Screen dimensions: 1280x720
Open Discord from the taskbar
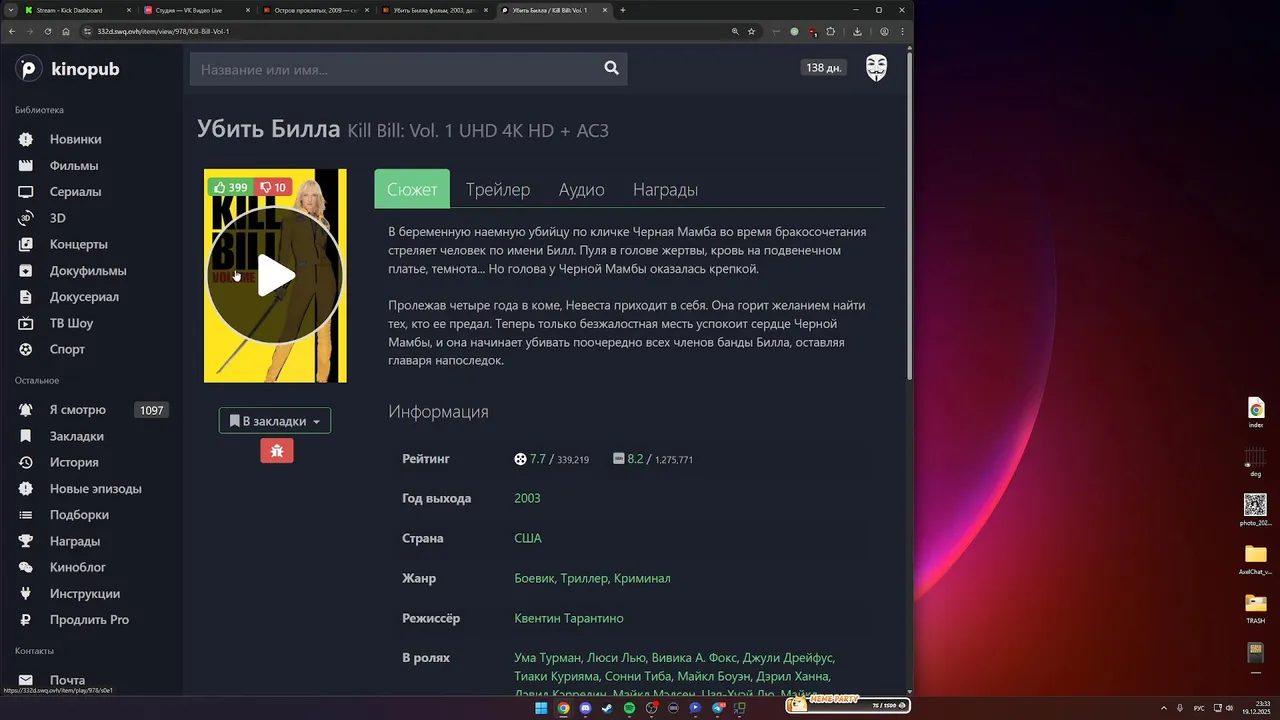[585, 708]
